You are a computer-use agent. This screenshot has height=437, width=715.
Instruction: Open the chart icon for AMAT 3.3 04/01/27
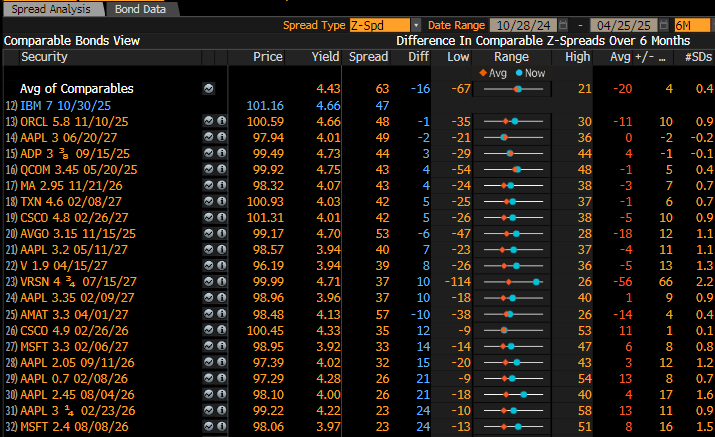tap(208, 313)
